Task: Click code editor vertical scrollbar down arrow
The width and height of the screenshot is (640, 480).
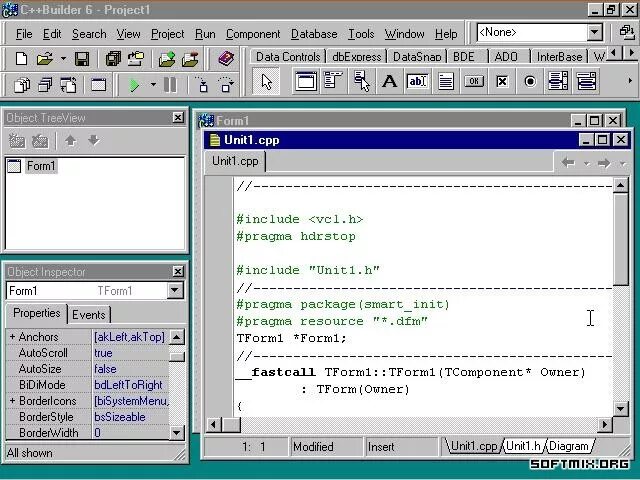Action: (x=620, y=408)
